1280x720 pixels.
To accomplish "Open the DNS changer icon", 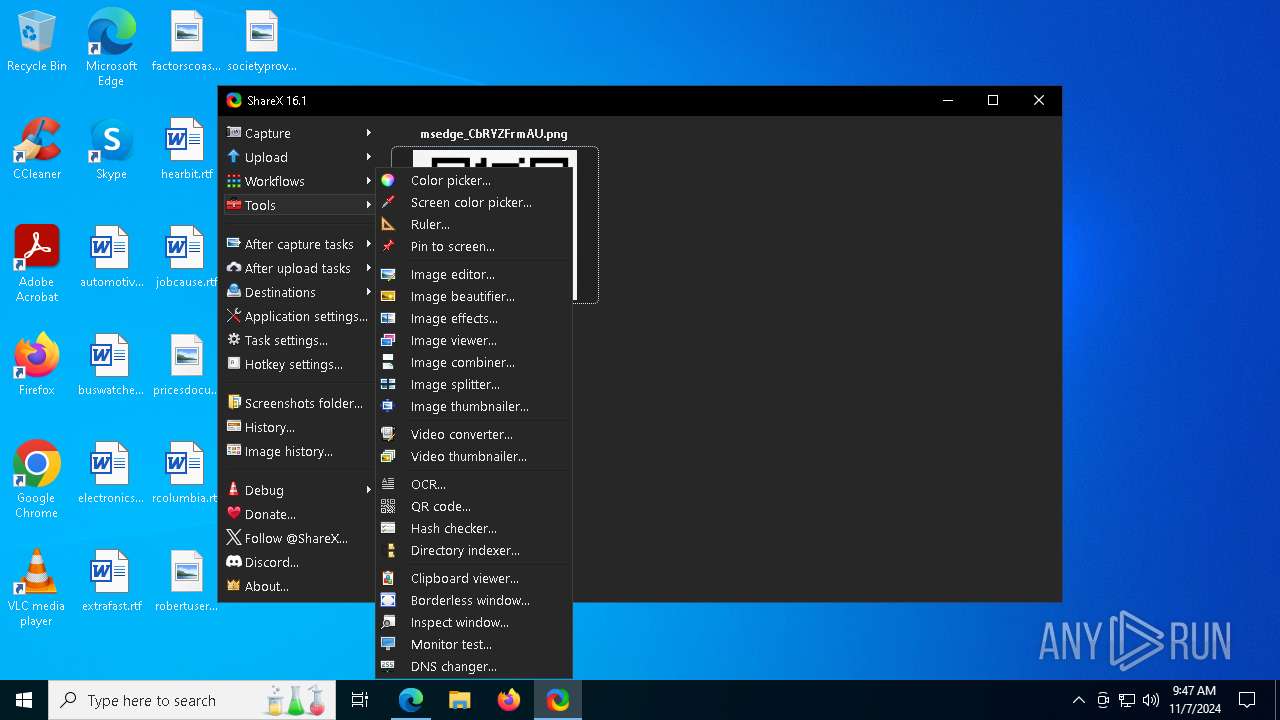I will coord(388,666).
